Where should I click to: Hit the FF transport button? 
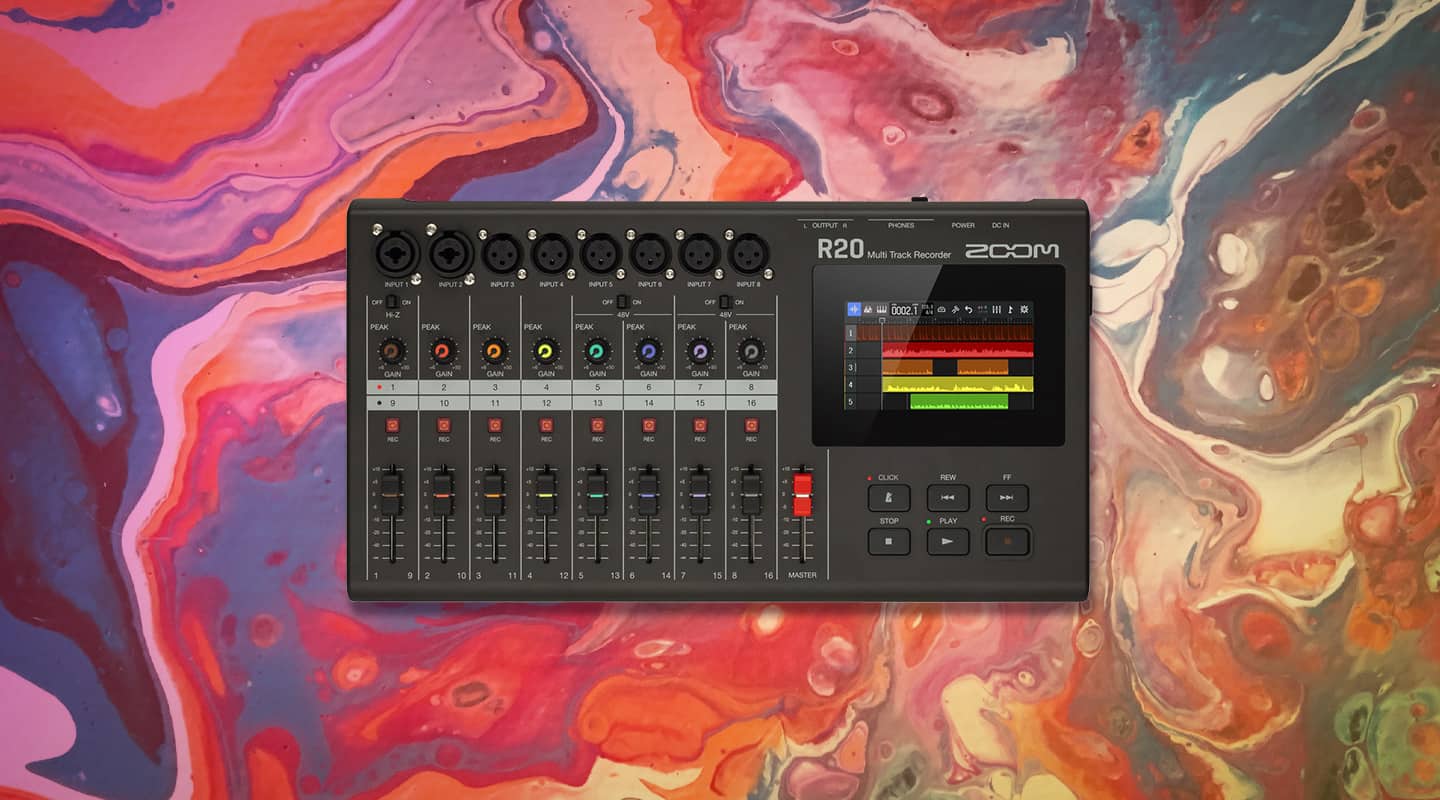point(1007,498)
